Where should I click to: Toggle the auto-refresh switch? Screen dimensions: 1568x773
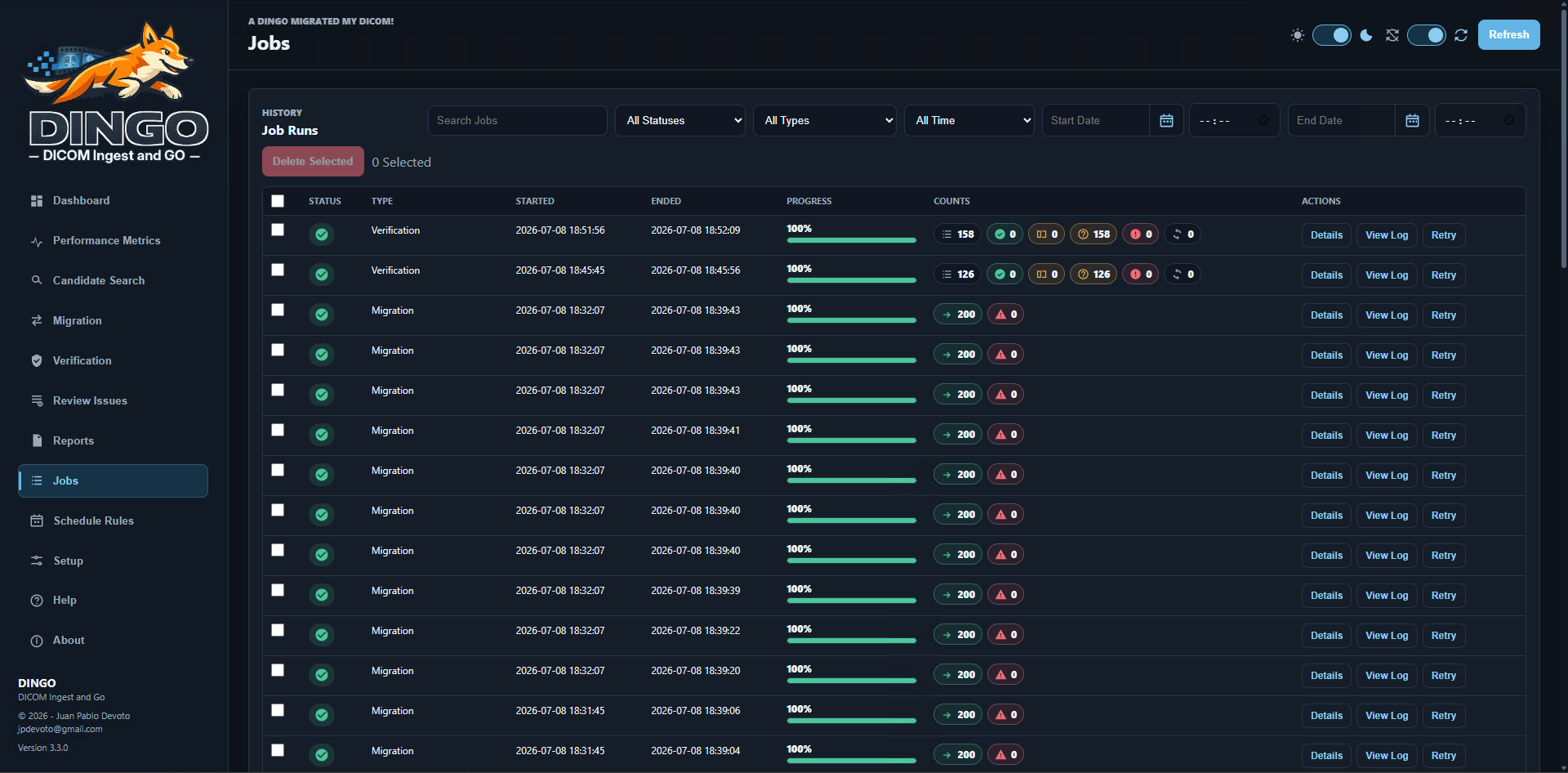[1427, 35]
